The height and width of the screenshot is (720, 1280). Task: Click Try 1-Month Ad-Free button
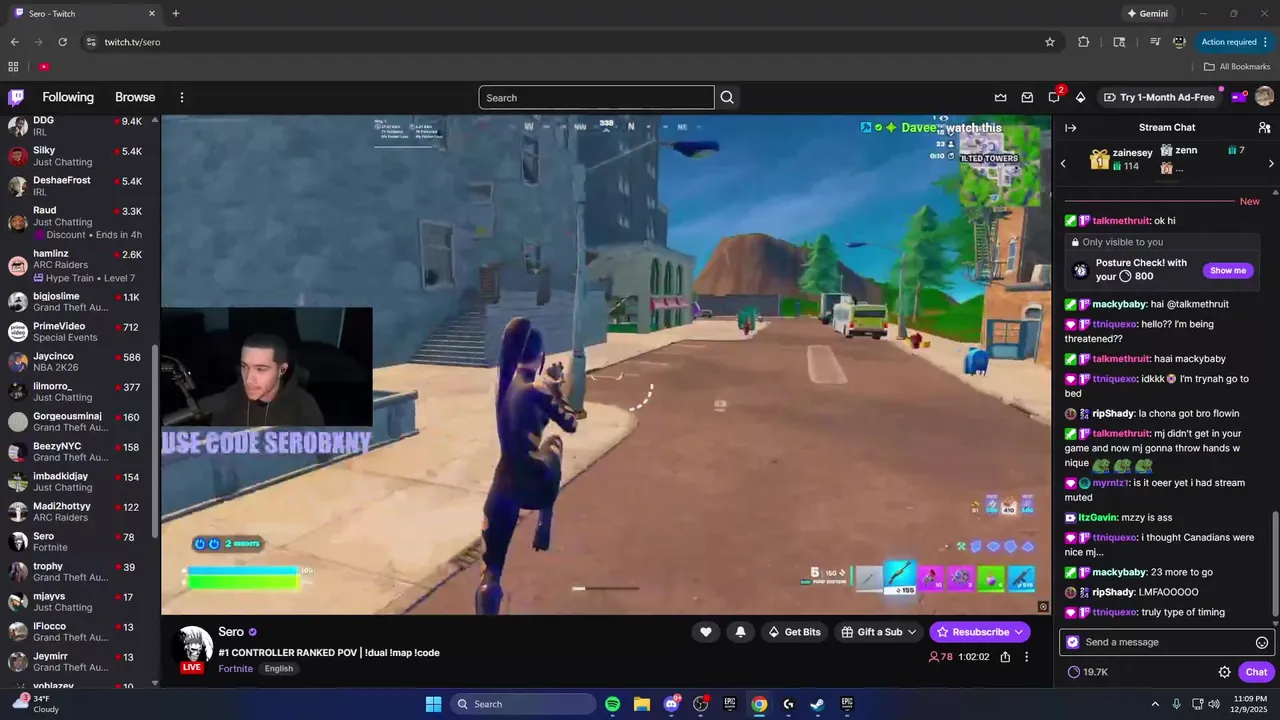coord(1159,97)
